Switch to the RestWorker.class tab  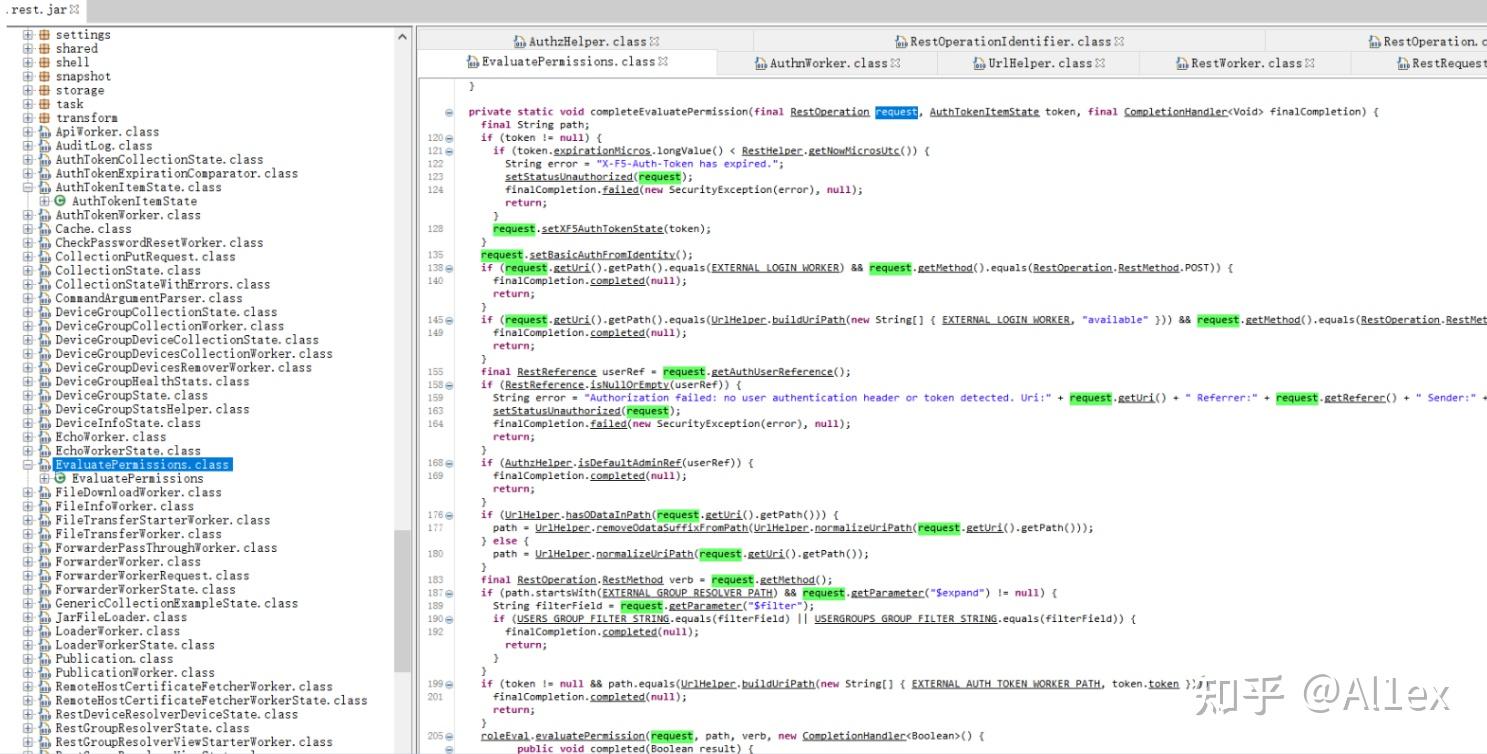coord(1246,63)
